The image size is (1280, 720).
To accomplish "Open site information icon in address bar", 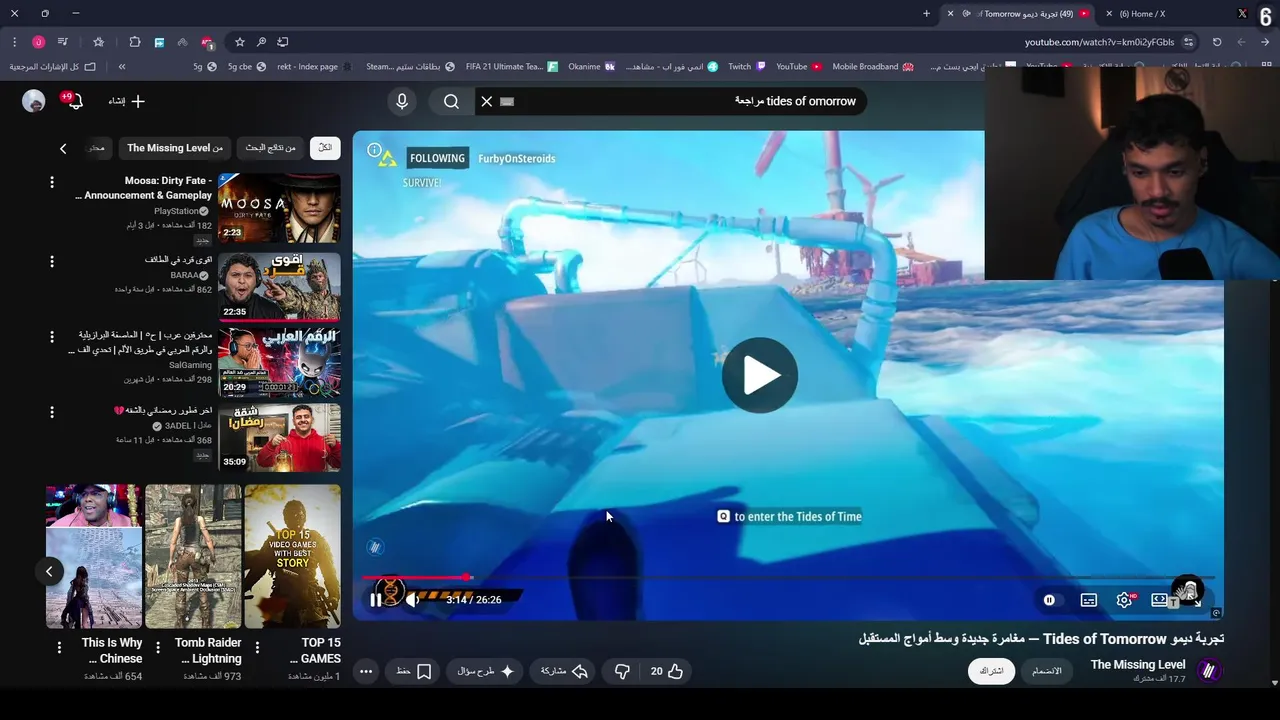I will pyautogui.click(x=1188, y=42).
